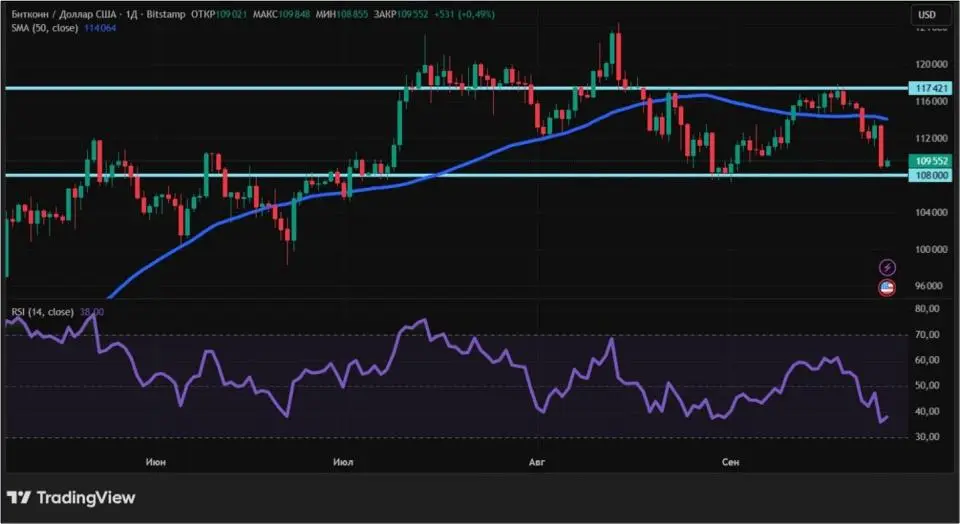Click the МИН 108855 low value

(x=342, y=14)
